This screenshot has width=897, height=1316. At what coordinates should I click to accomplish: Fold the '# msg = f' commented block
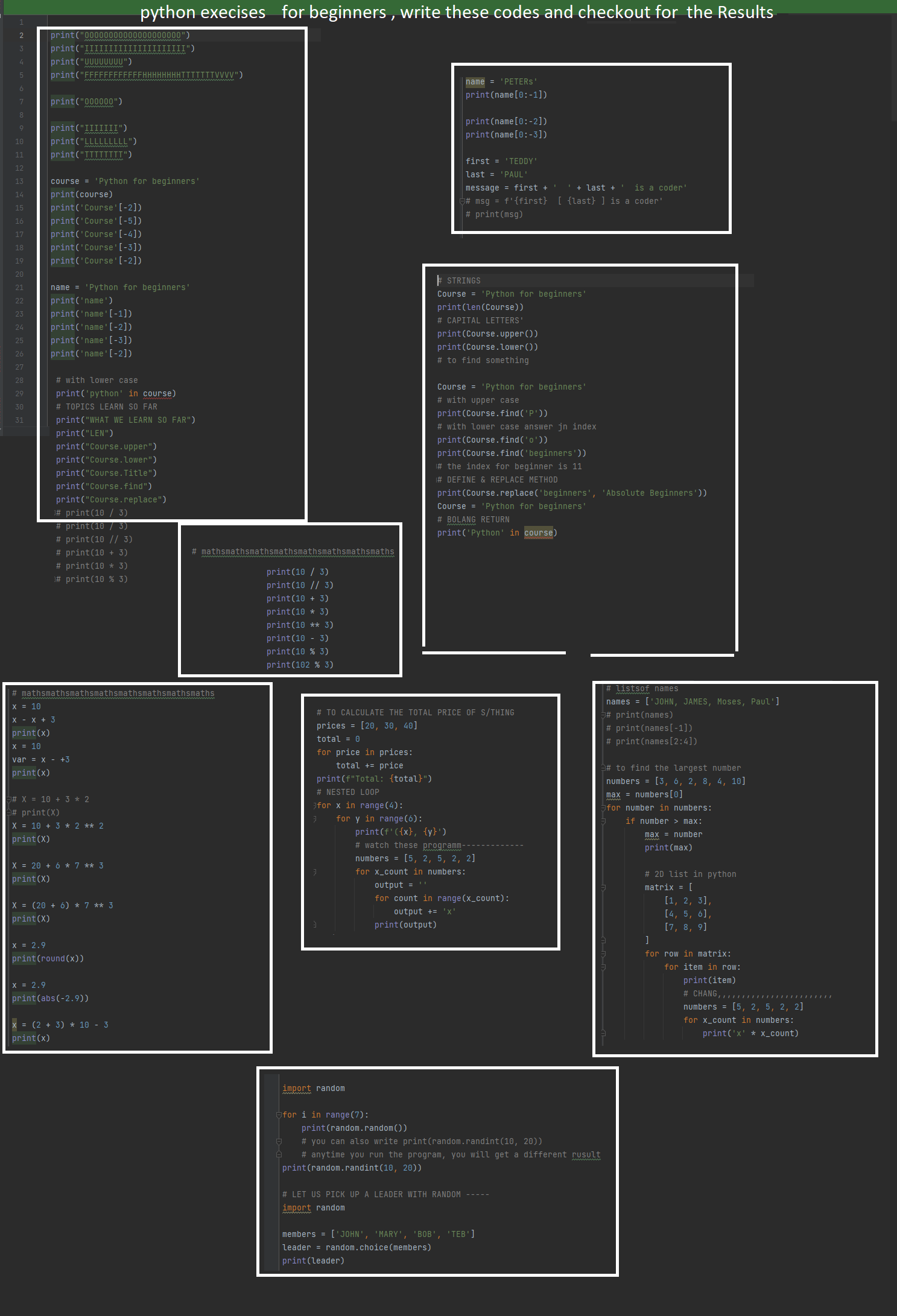click(x=462, y=201)
